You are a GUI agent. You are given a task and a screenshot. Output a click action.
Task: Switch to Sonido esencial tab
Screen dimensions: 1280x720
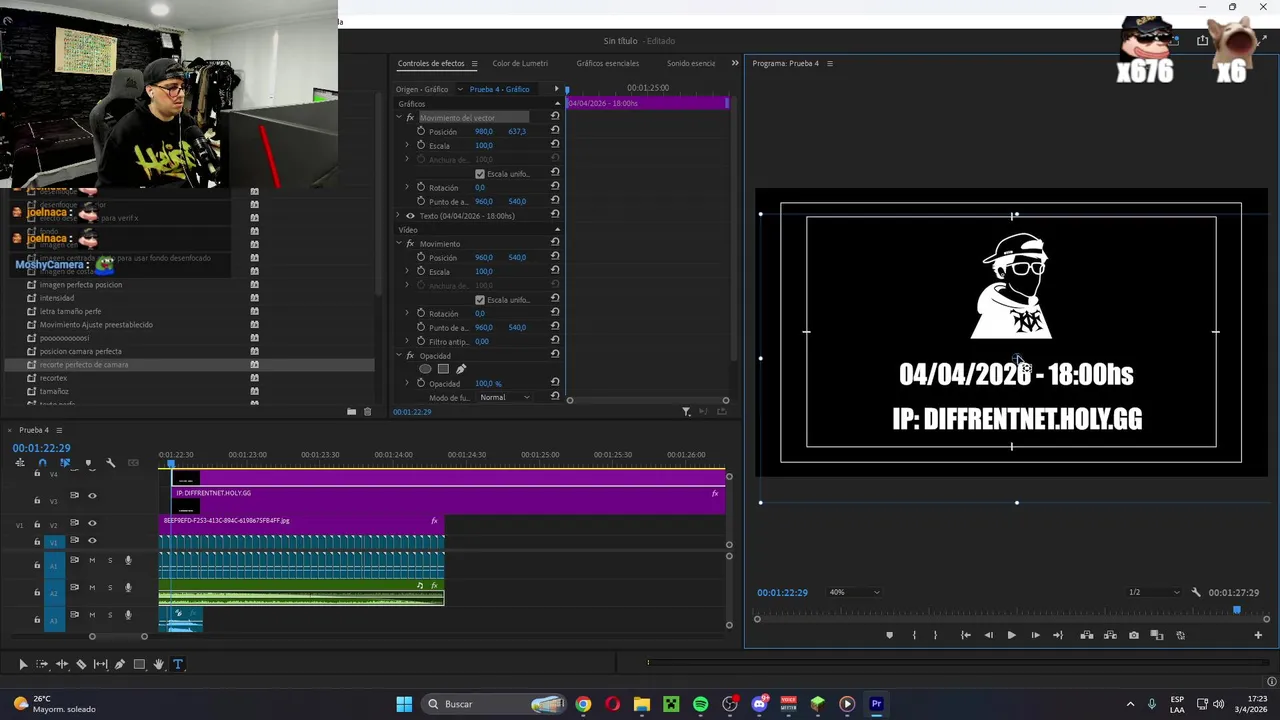pos(691,63)
